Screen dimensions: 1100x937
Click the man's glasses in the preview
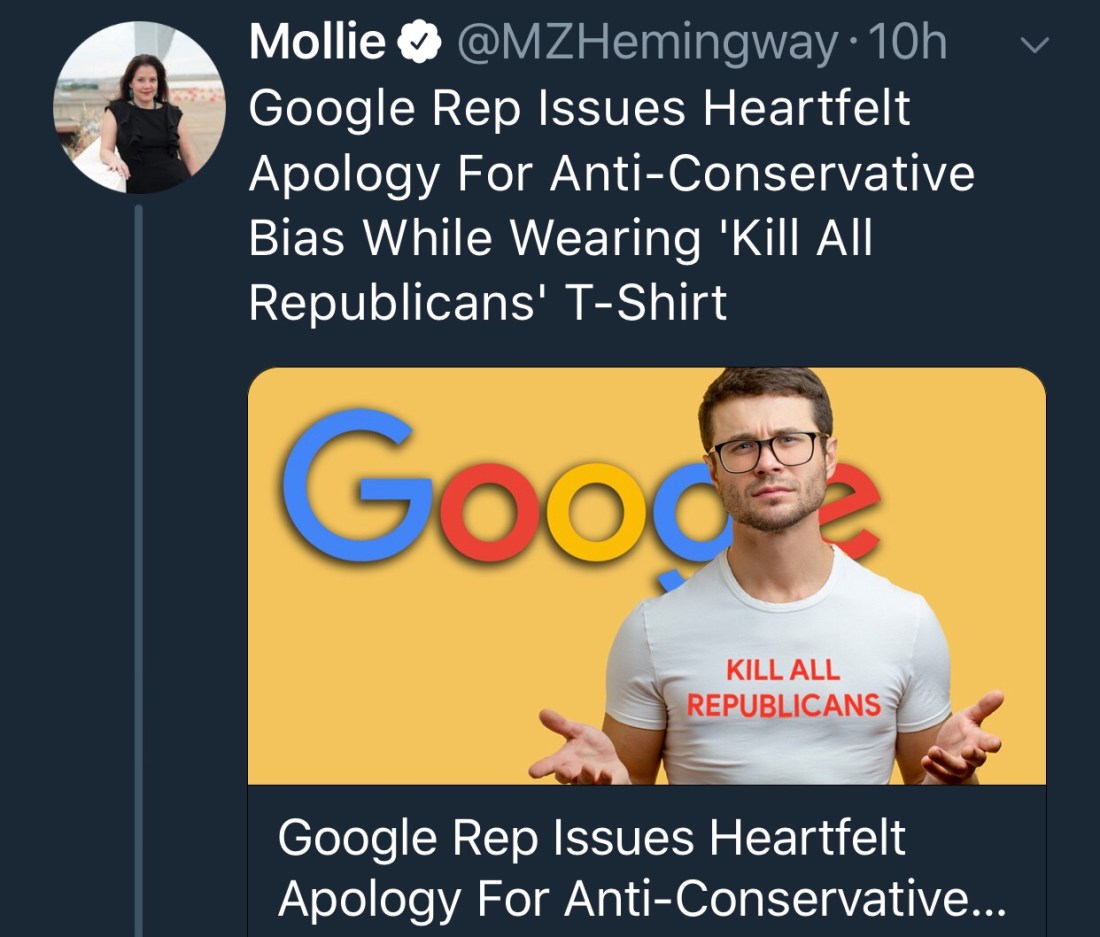(765, 451)
